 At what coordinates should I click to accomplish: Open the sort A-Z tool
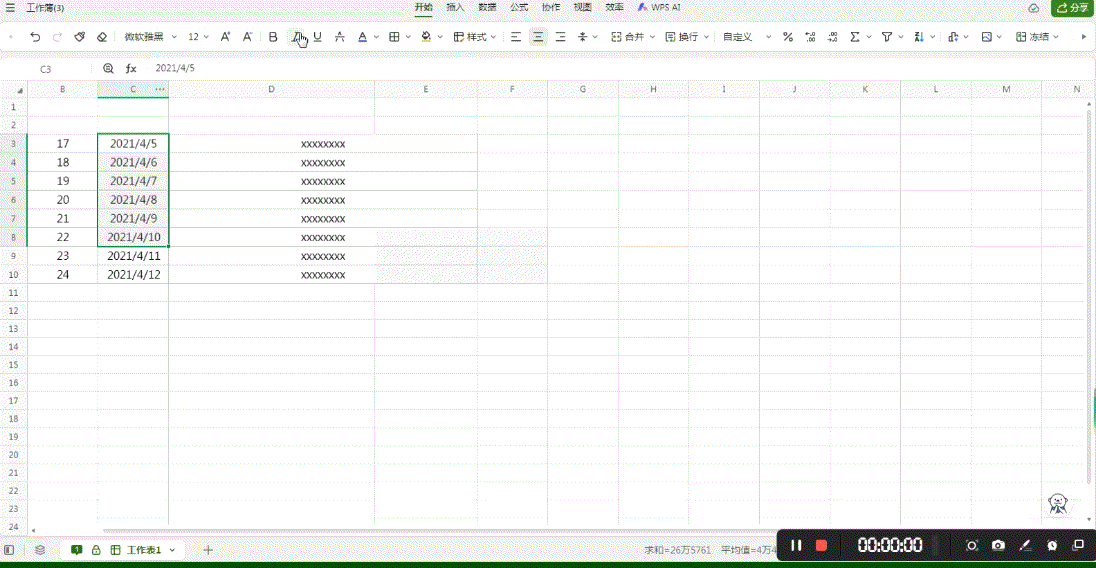click(x=919, y=37)
